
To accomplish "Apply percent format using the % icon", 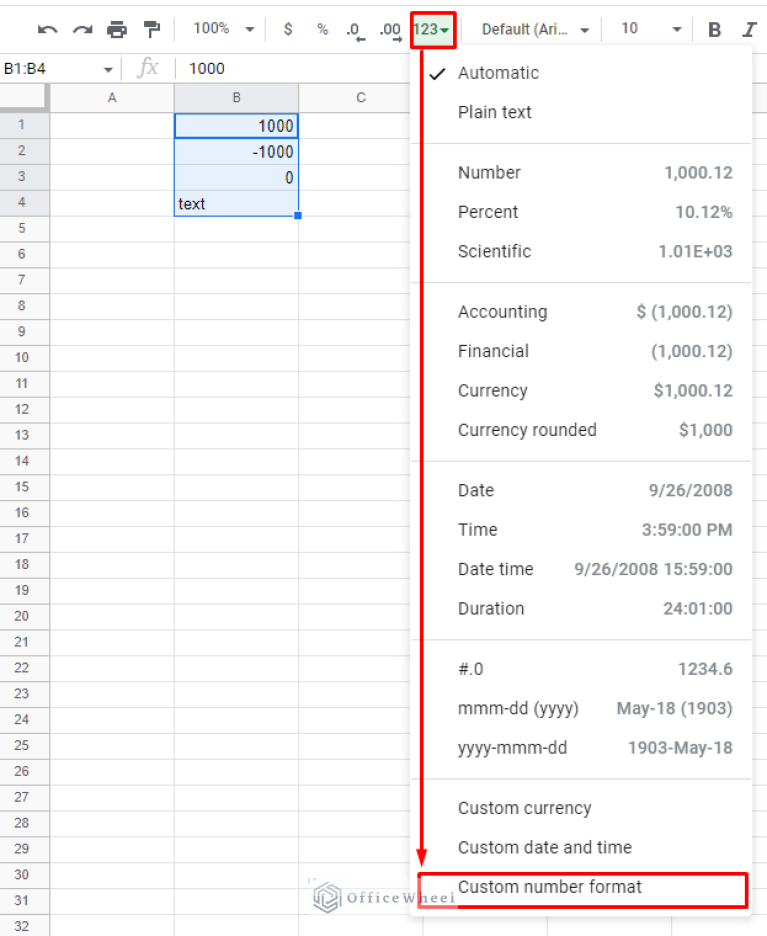I will 322,29.
